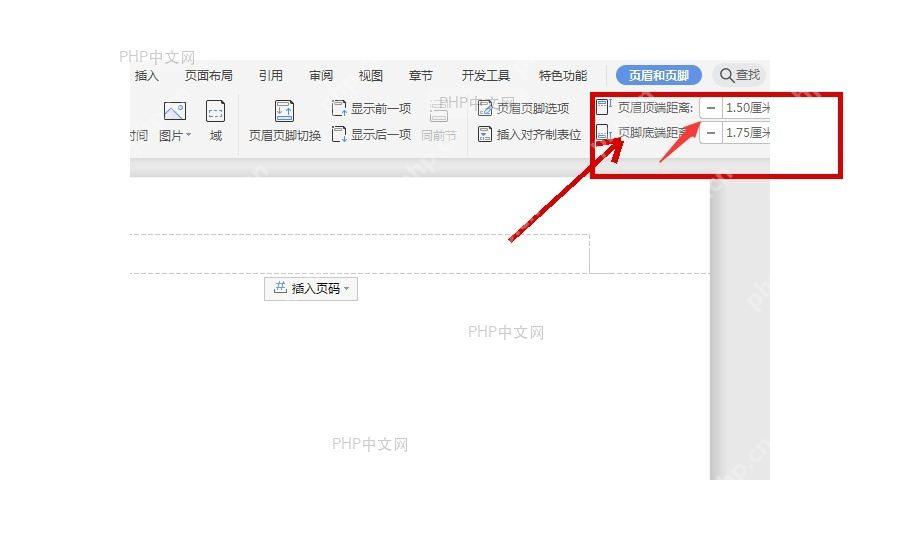Click the 1.75厘米 footer distance field
Screen dimensions: 900x540
(746, 133)
